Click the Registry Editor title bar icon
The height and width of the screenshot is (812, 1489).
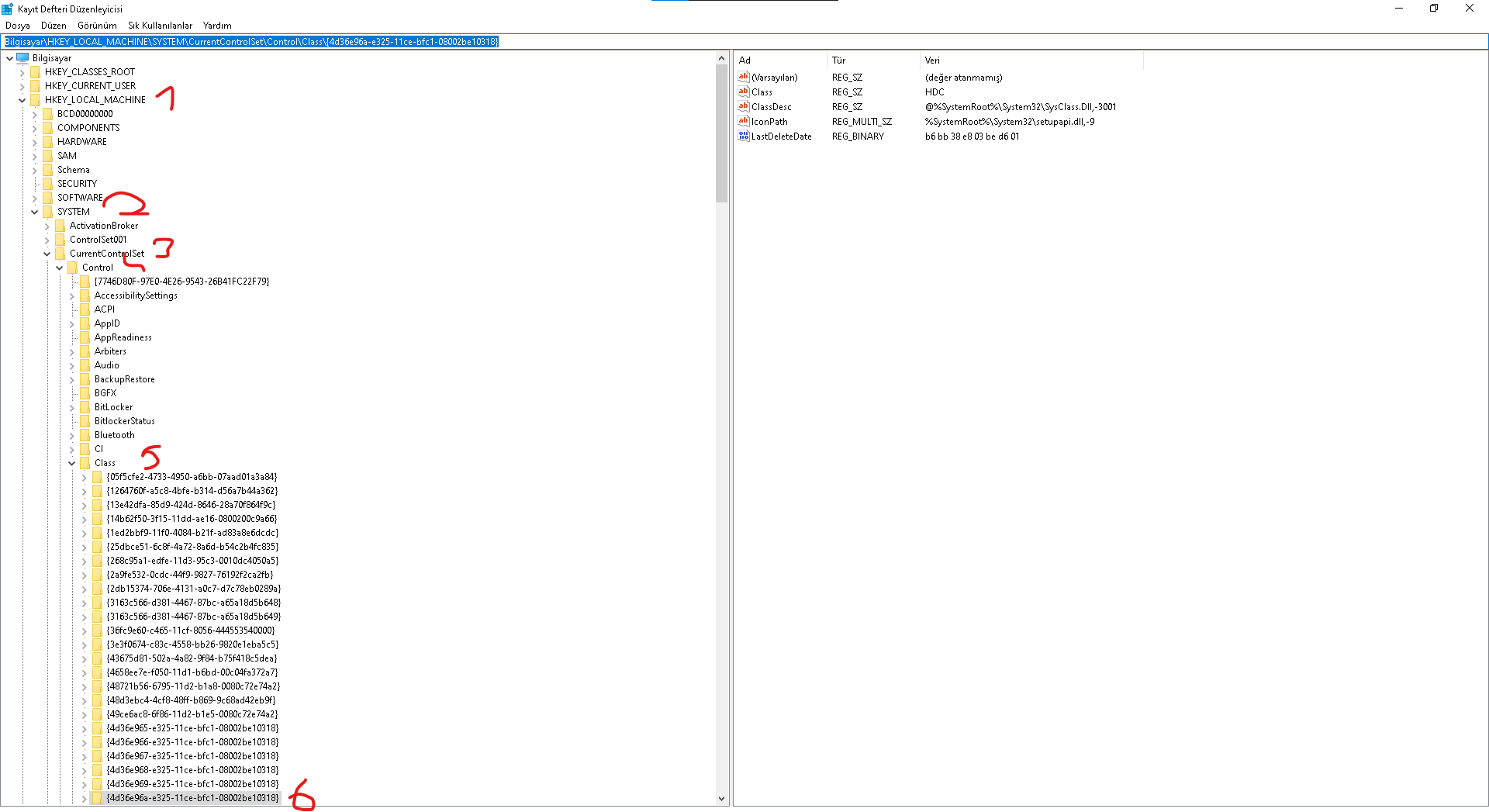(8, 9)
